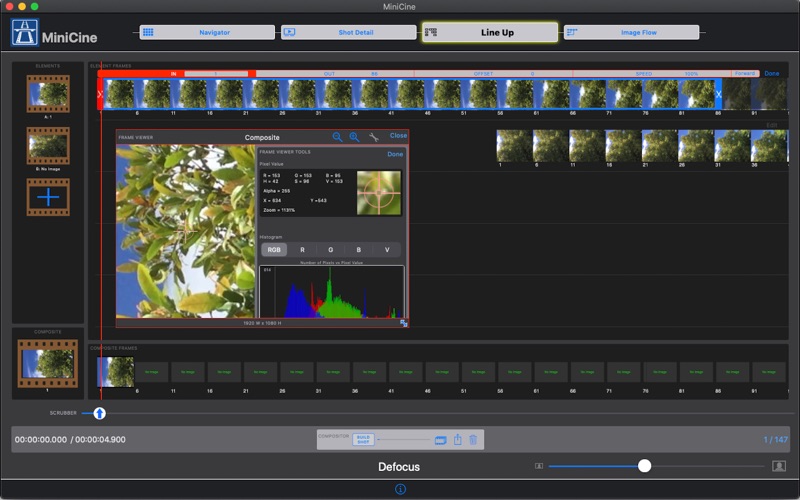The image size is (800, 500).
Task: Zoom out in the Frame Viewer
Action: pyautogui.click(x=337, y=137)
